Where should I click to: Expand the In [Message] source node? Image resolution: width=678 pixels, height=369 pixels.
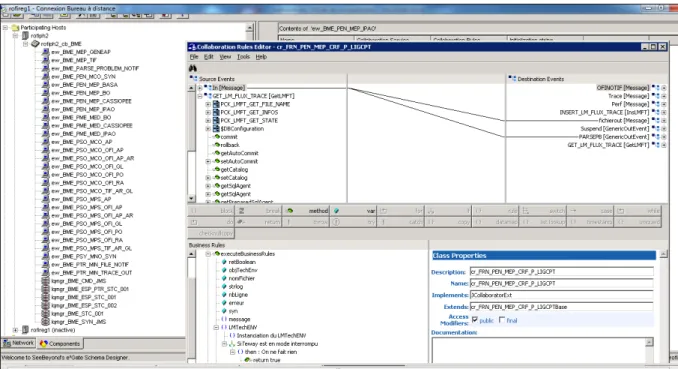coord(200,88)
